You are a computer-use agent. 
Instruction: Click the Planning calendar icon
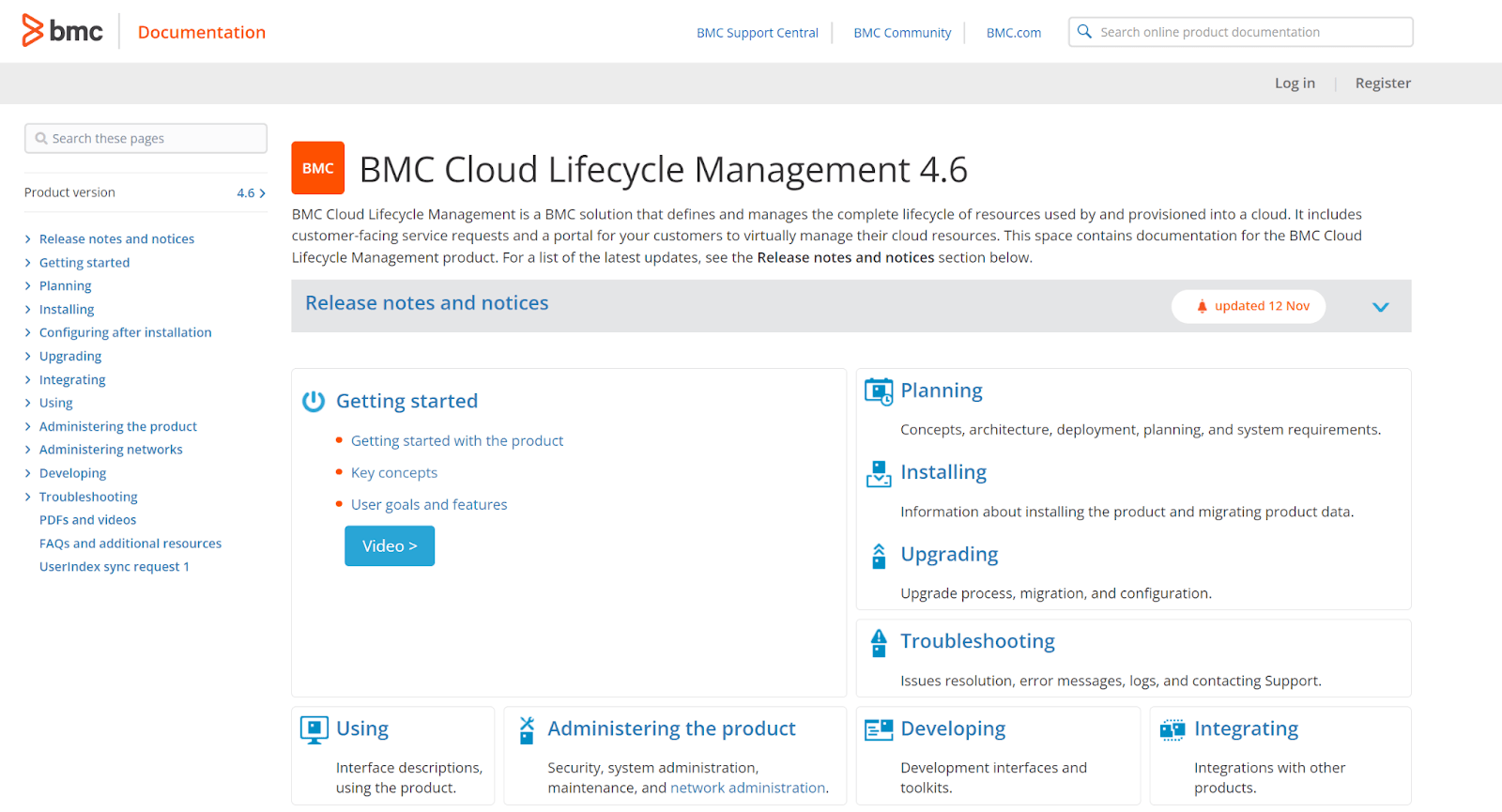879,391
